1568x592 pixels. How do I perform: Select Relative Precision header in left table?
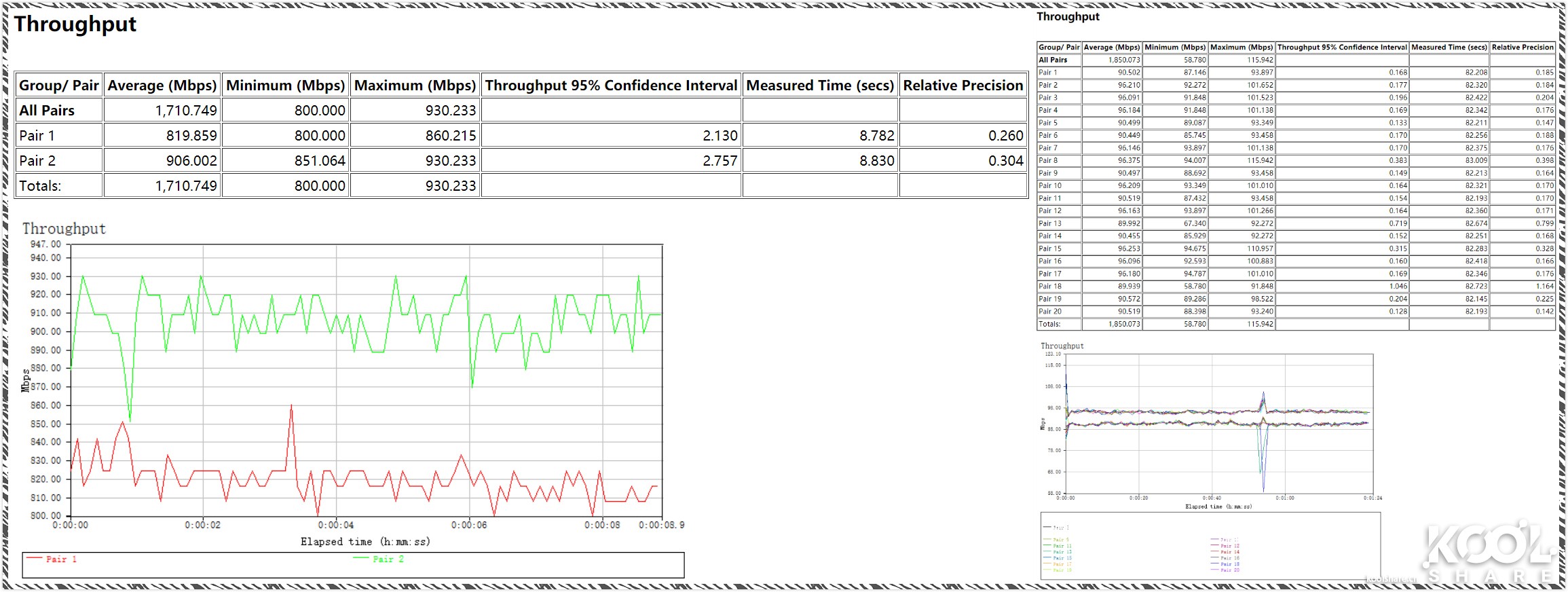(x=963, y=86)
